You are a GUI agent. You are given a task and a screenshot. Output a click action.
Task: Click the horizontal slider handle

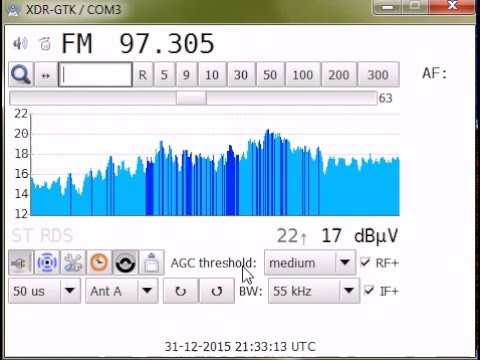[191, 98]
